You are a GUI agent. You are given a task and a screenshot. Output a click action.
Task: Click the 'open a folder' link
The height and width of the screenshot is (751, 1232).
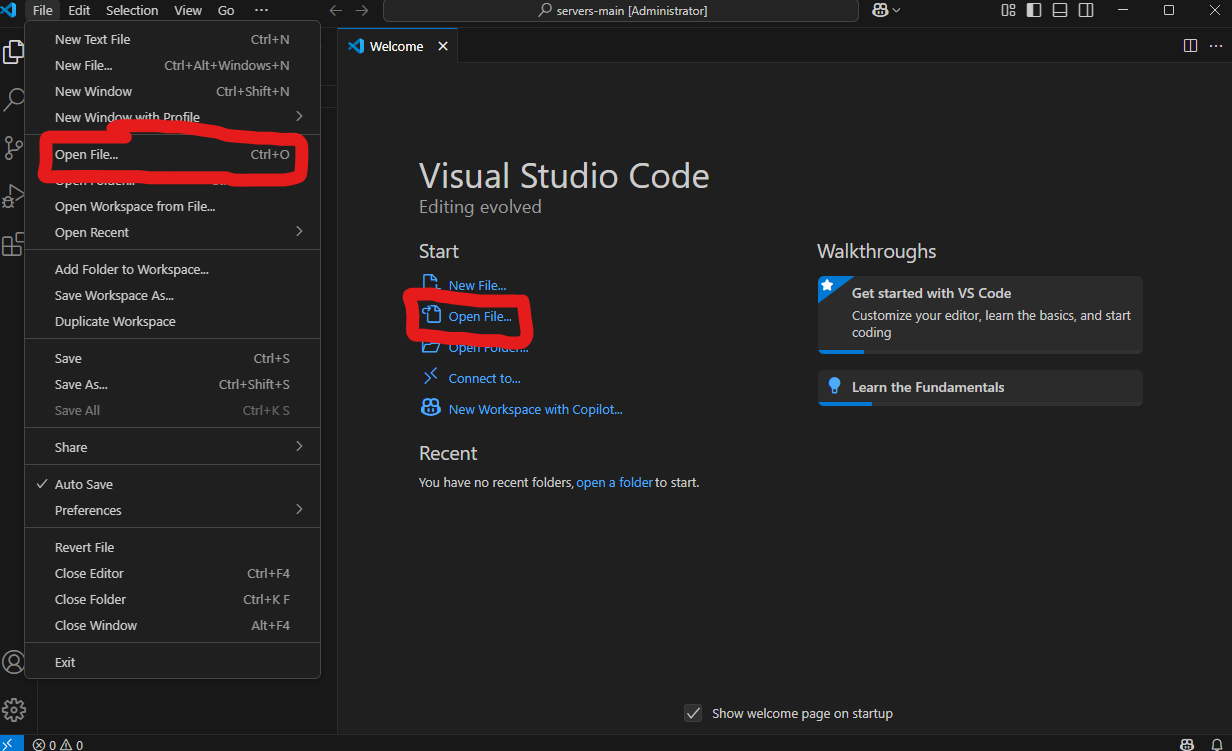click(x=614, y=482)
